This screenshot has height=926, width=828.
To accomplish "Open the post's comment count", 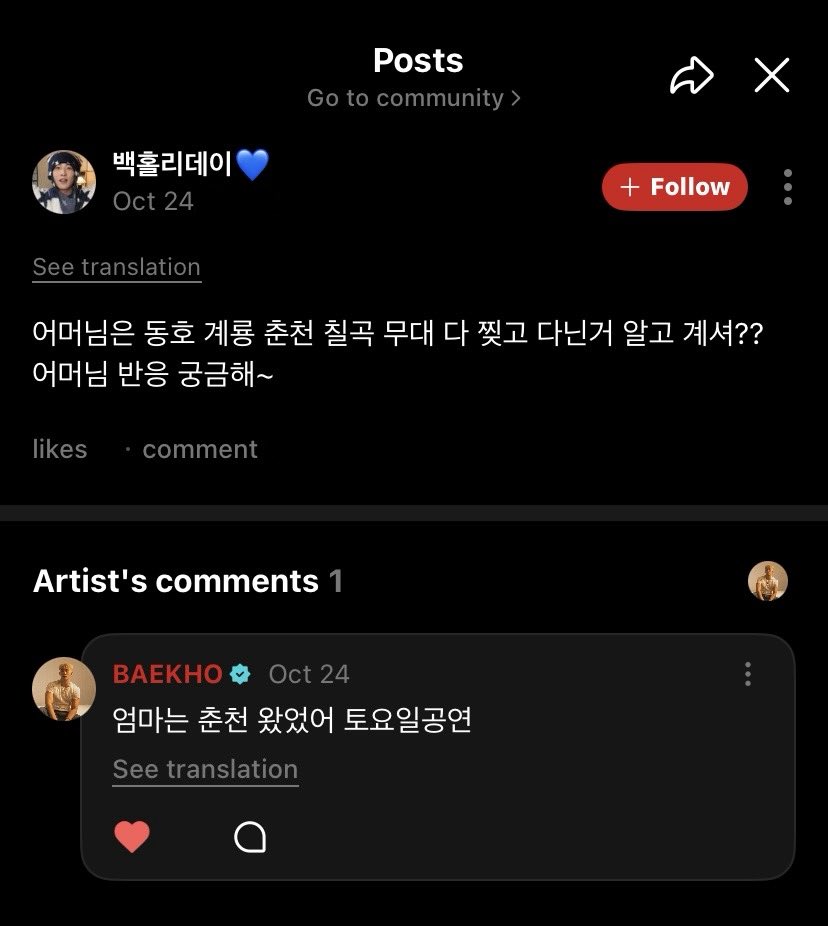I will tap(200, 449).
